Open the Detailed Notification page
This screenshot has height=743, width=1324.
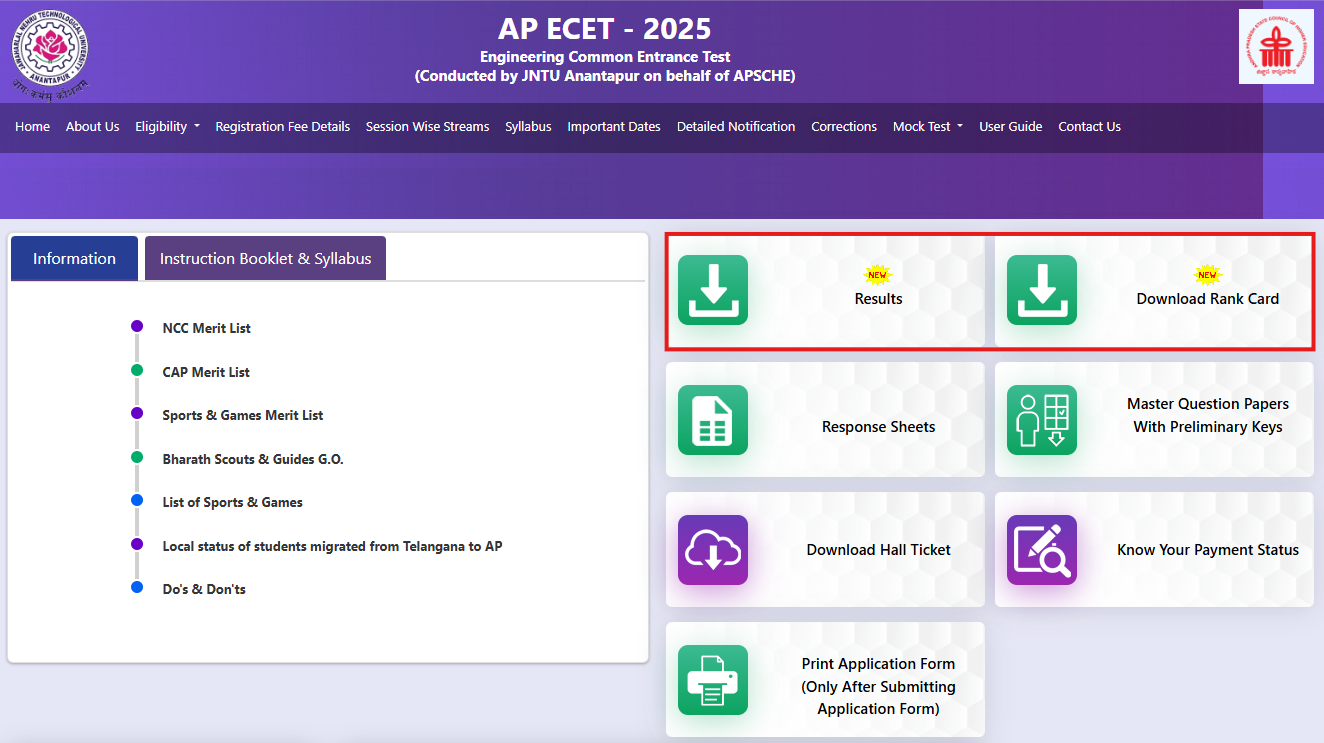(736, 126)
